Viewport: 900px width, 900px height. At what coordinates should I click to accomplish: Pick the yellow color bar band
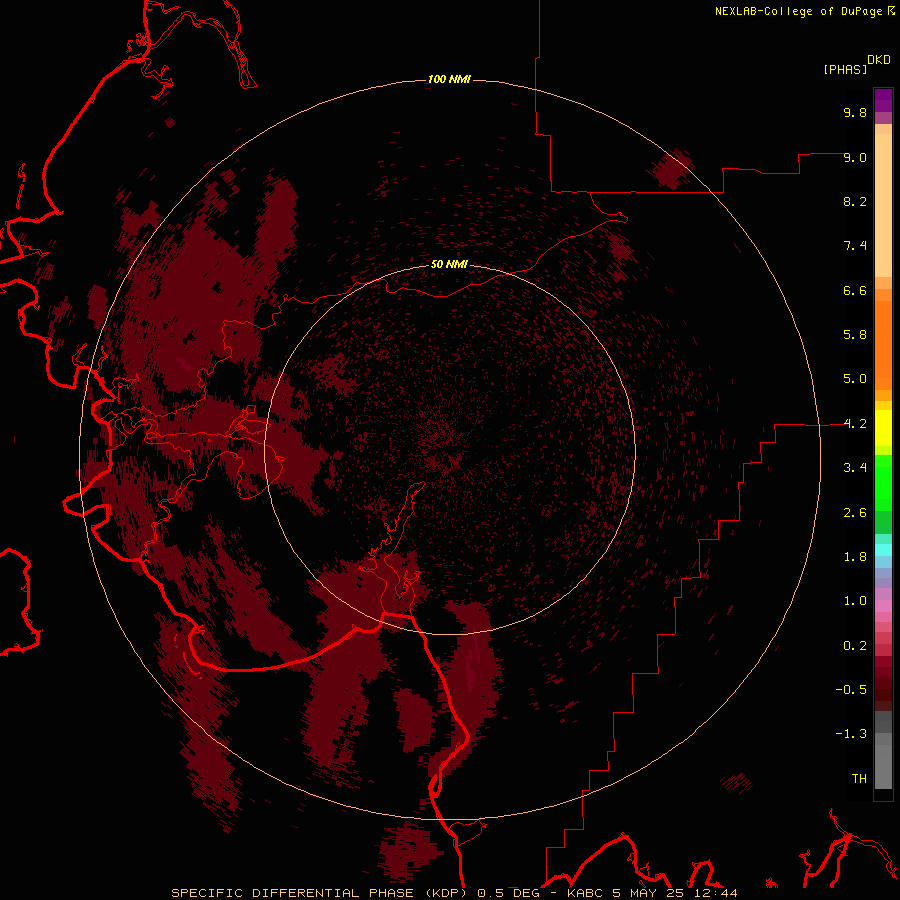point(883,428)
